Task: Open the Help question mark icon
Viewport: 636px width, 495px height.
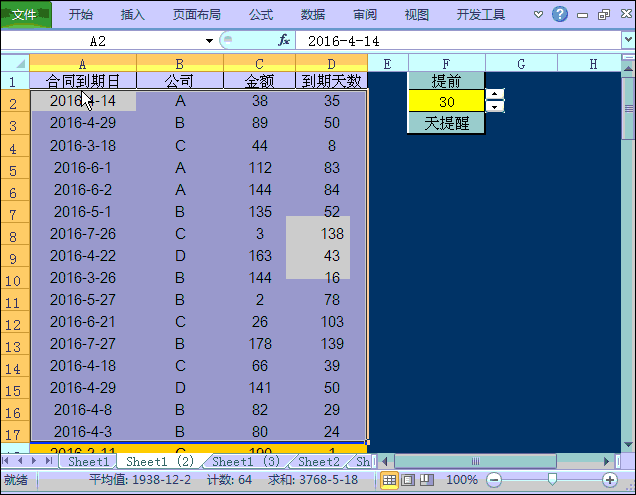Action: [560, 15]
